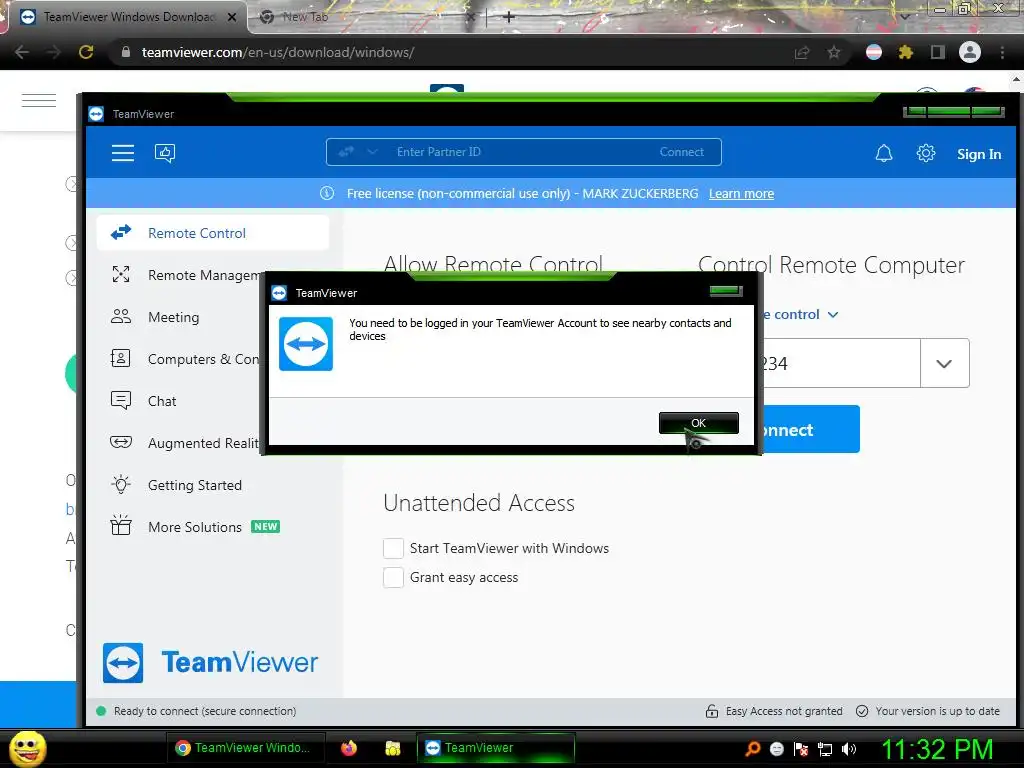The height and width of the screenshot is (768, 1024).
Task: Click the Getting Started lightbulb icon
Action: coord(121,484)
